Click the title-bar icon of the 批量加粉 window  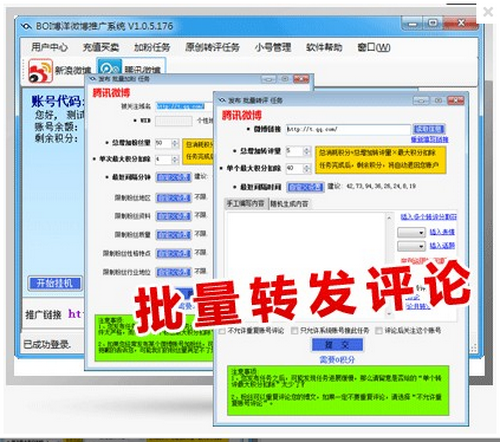(92, 79)
